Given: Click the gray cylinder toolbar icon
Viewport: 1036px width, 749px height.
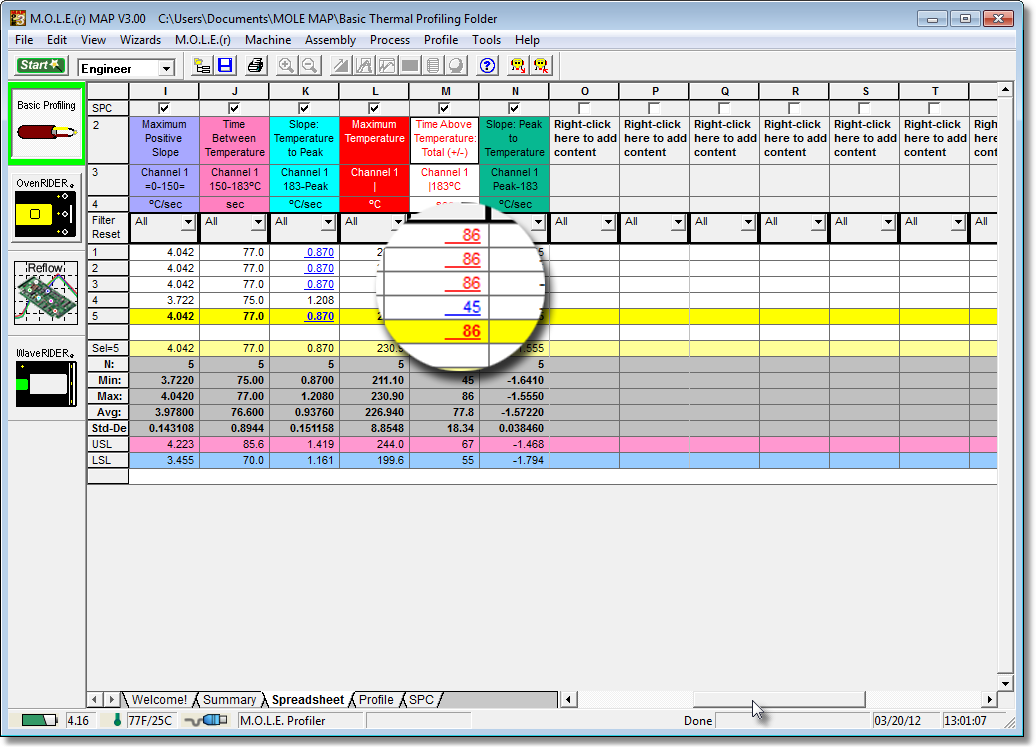Looking at the screenshot, I should tap(433, 65).
